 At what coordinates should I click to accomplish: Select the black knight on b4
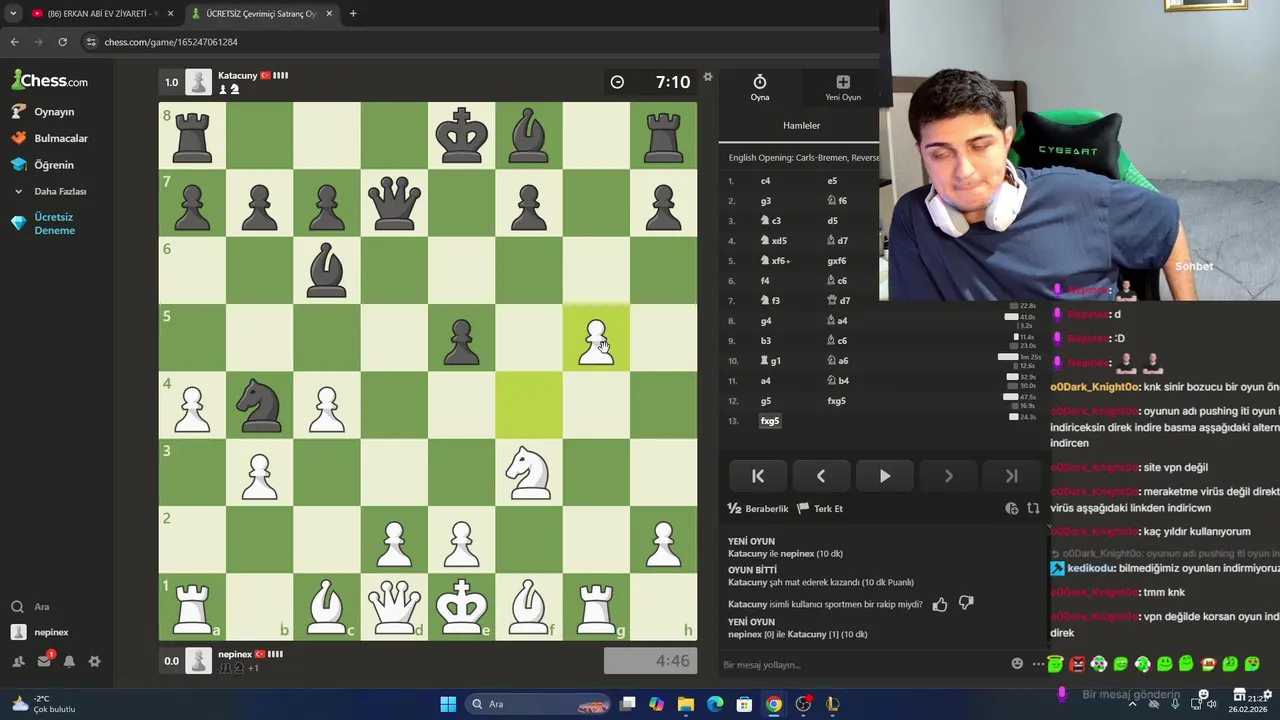coord(260,406)
